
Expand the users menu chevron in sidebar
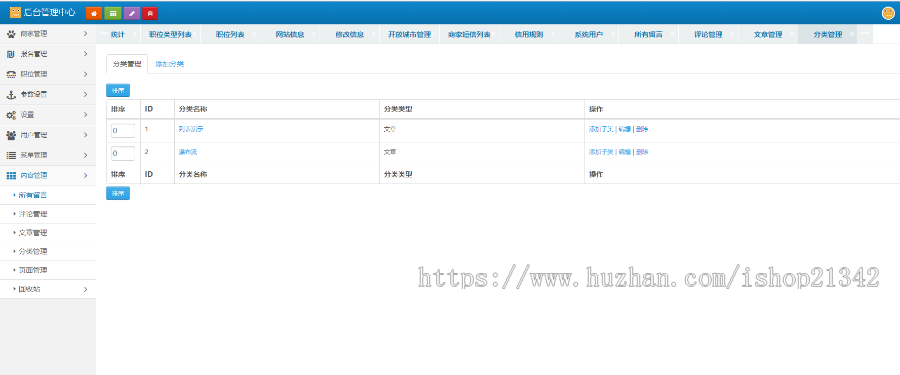pos(85,135)
